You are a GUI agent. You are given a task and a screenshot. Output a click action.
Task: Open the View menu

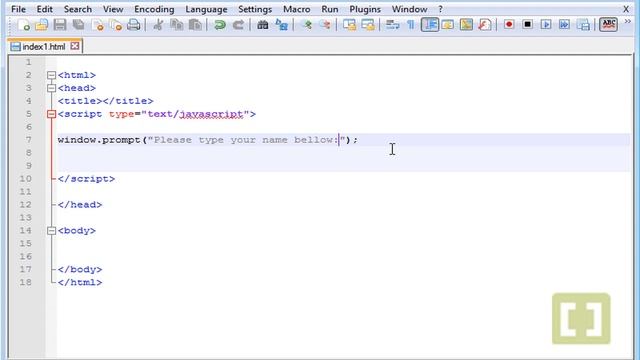pyautogui.click(x=113, y=9)
